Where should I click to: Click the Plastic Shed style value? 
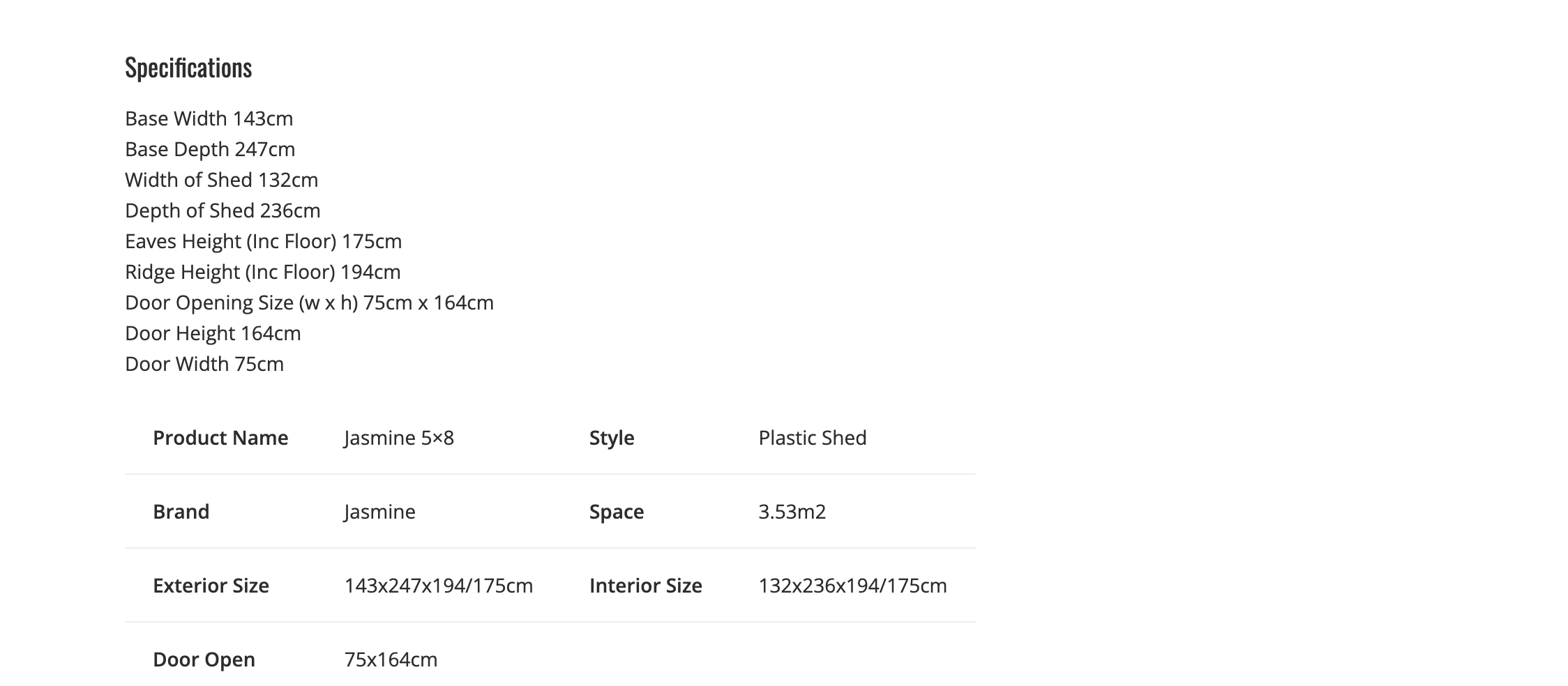813,438
